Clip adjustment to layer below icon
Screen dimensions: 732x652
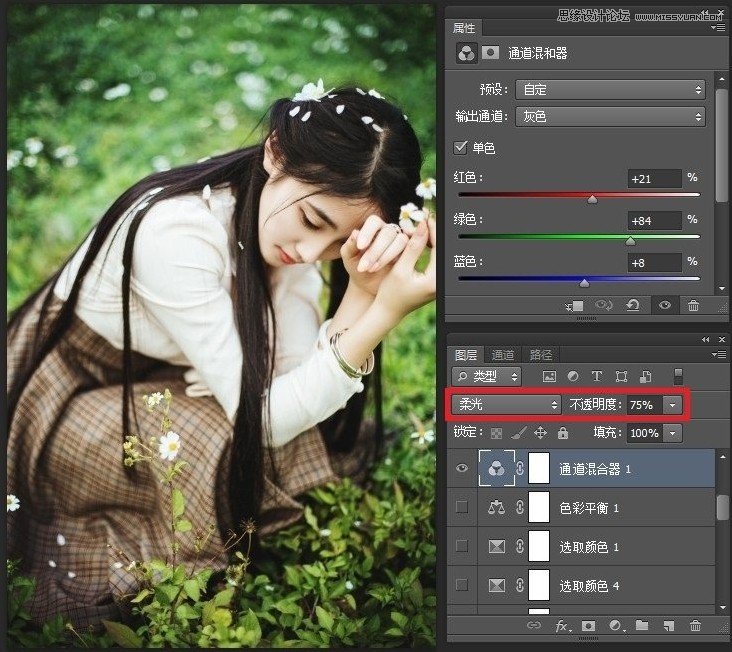coord(575,306)
